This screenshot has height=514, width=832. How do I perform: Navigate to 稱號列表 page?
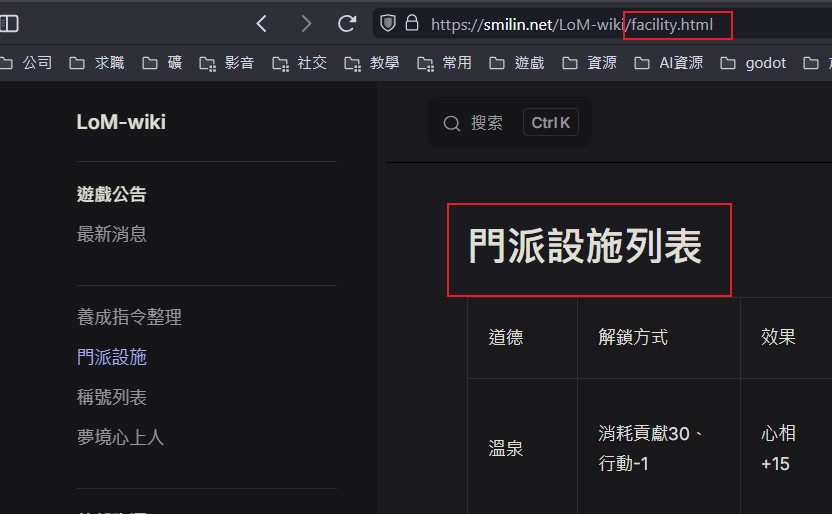[x=112, y=397]
